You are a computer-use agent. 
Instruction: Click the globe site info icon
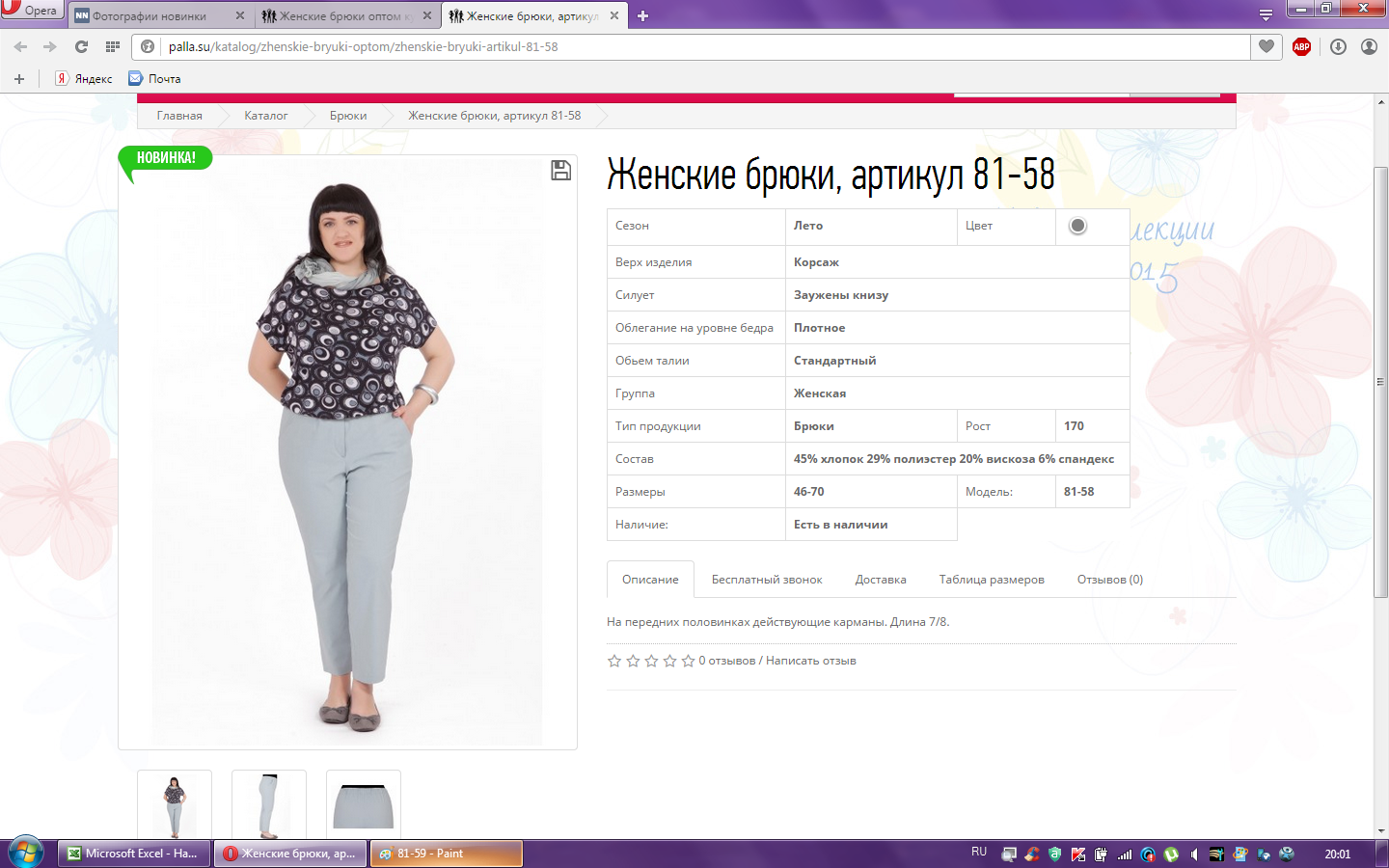point(148,46)
